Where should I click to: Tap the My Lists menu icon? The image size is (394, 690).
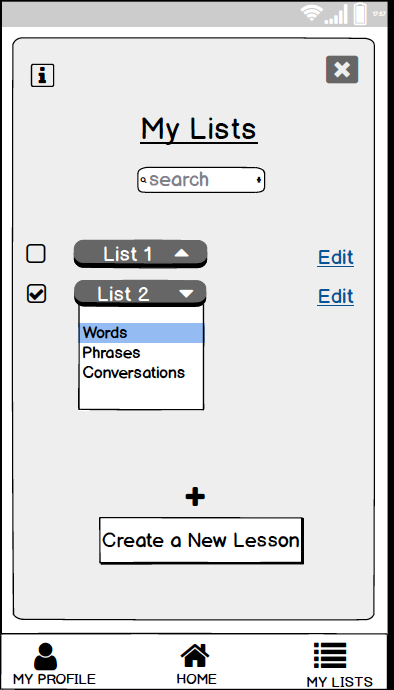pyautogui.click(x=330, y=656)
